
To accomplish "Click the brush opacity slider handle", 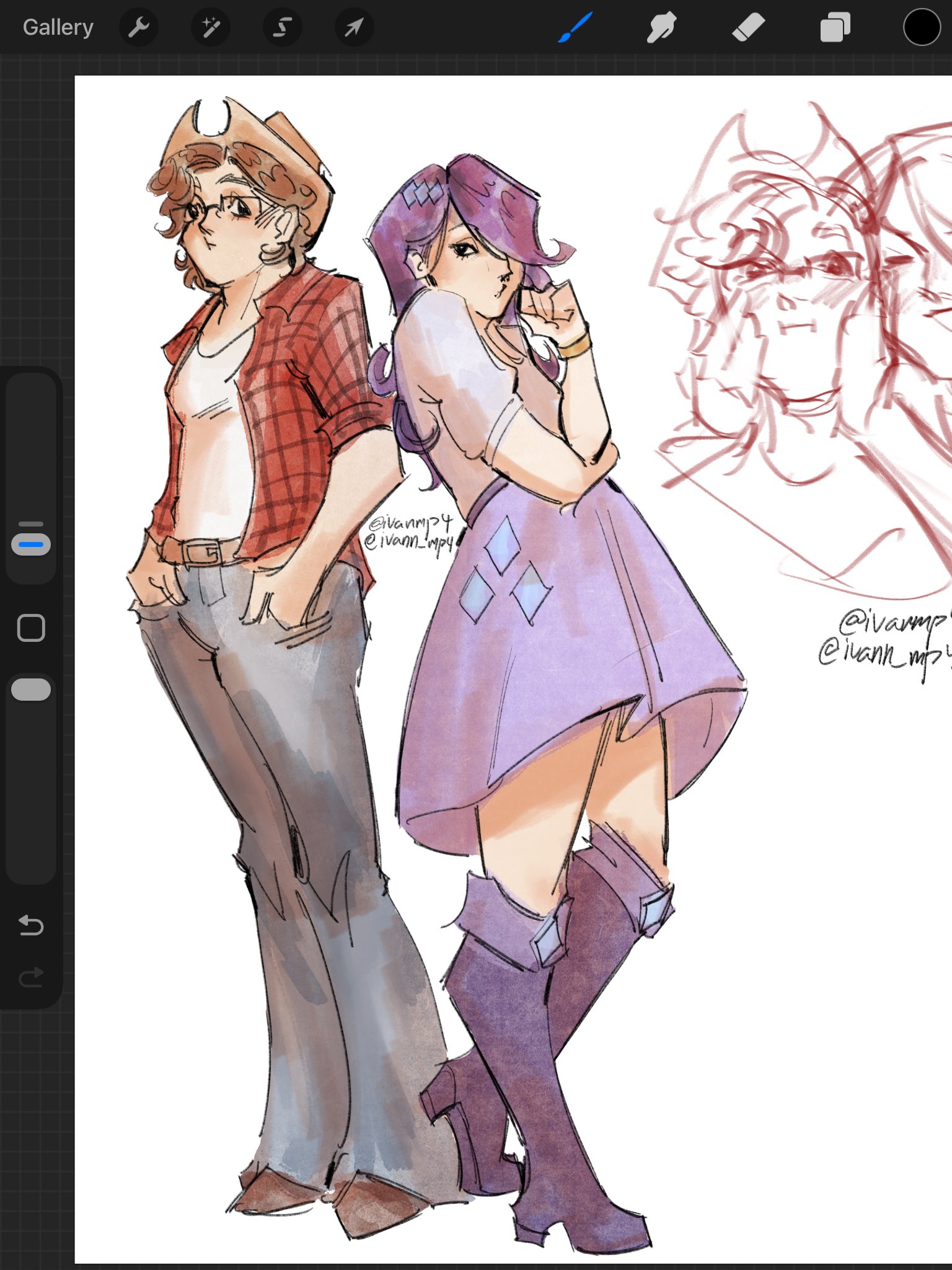I will 31,690.
